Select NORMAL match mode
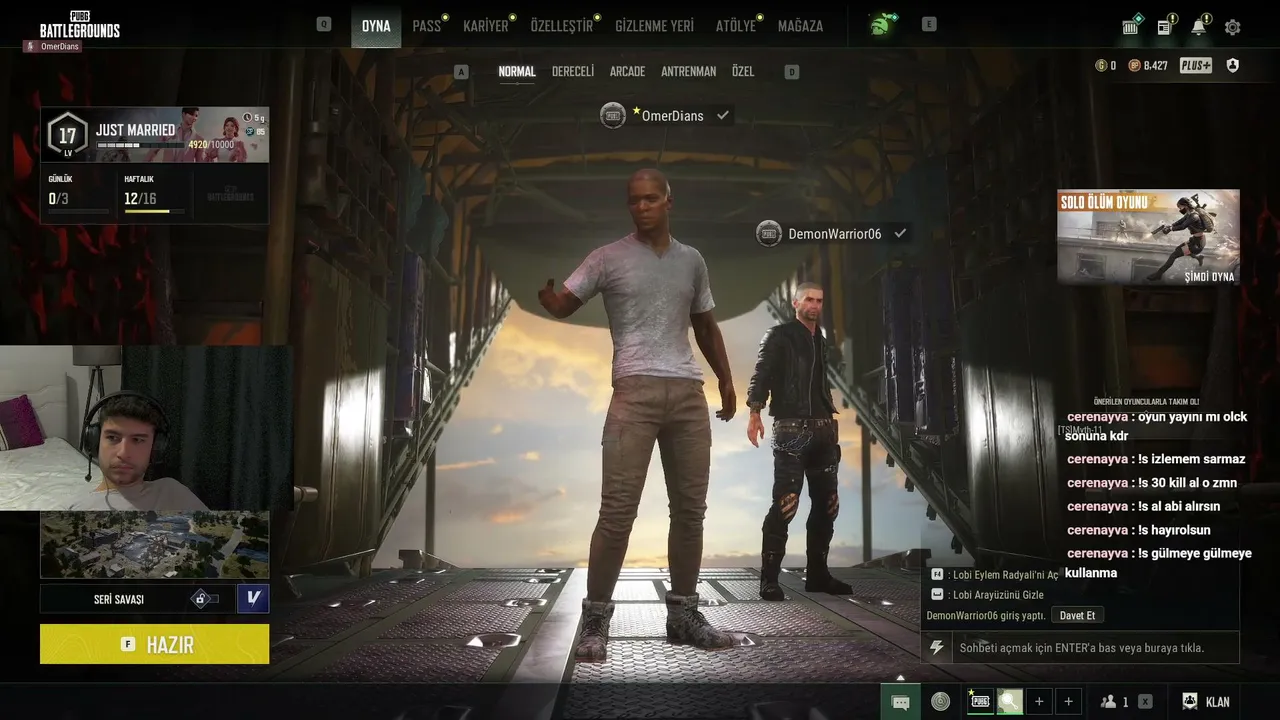This screenshot has height=720, width=1280. pyautogui.click(x=517, y=72)
